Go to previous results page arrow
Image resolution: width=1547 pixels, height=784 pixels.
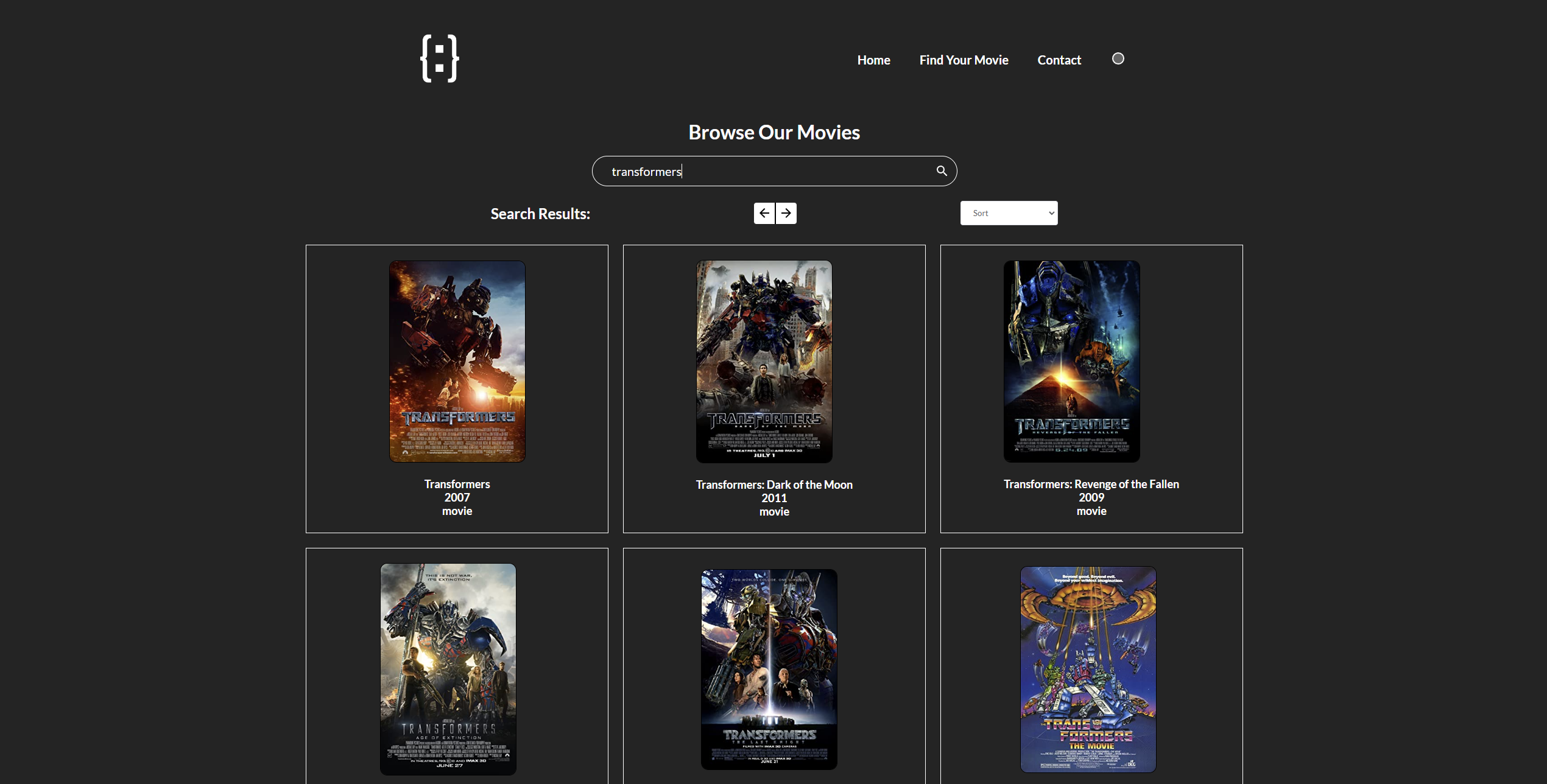[x=764, y=213]
